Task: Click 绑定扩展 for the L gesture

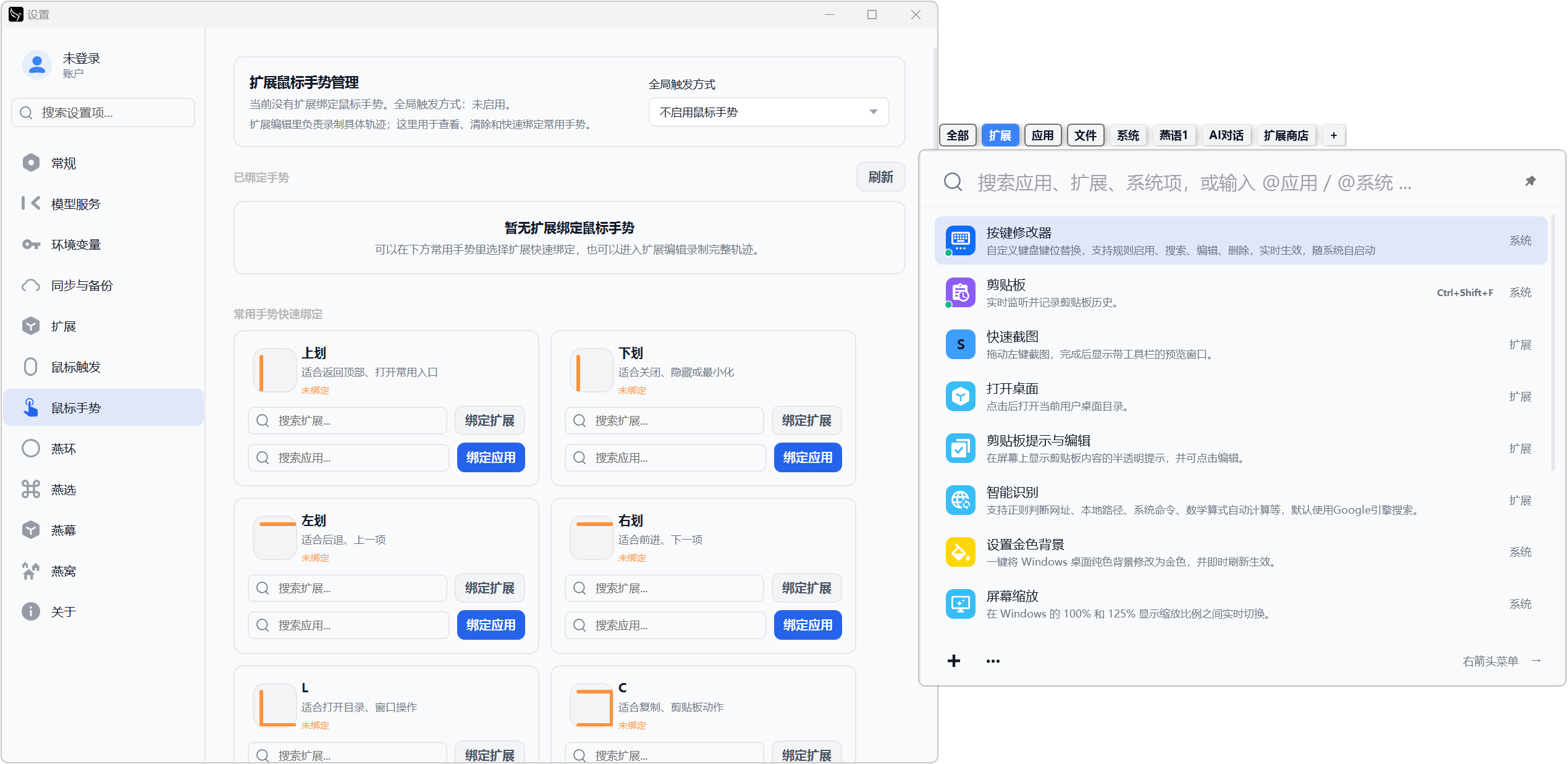Action: 490,753
